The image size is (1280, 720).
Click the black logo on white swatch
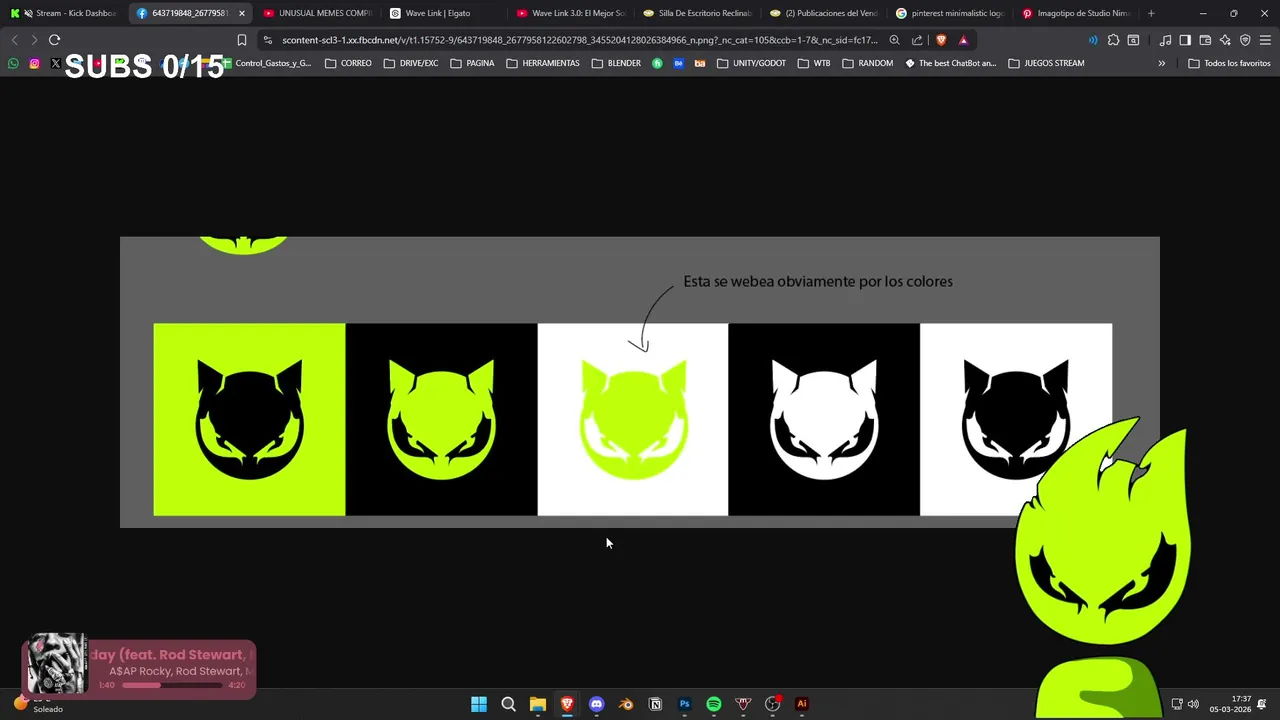[x=1015, y=419]
